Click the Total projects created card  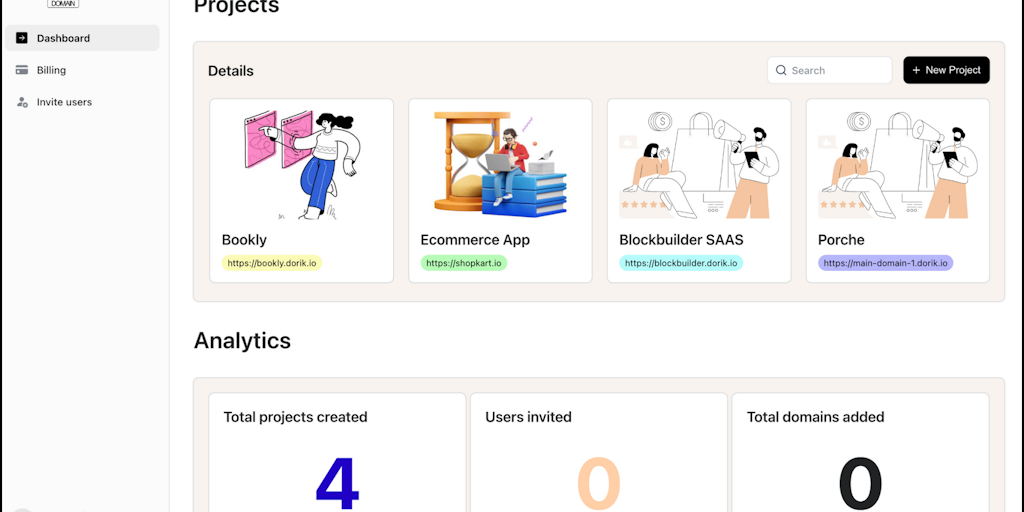[x=337, y=452]
